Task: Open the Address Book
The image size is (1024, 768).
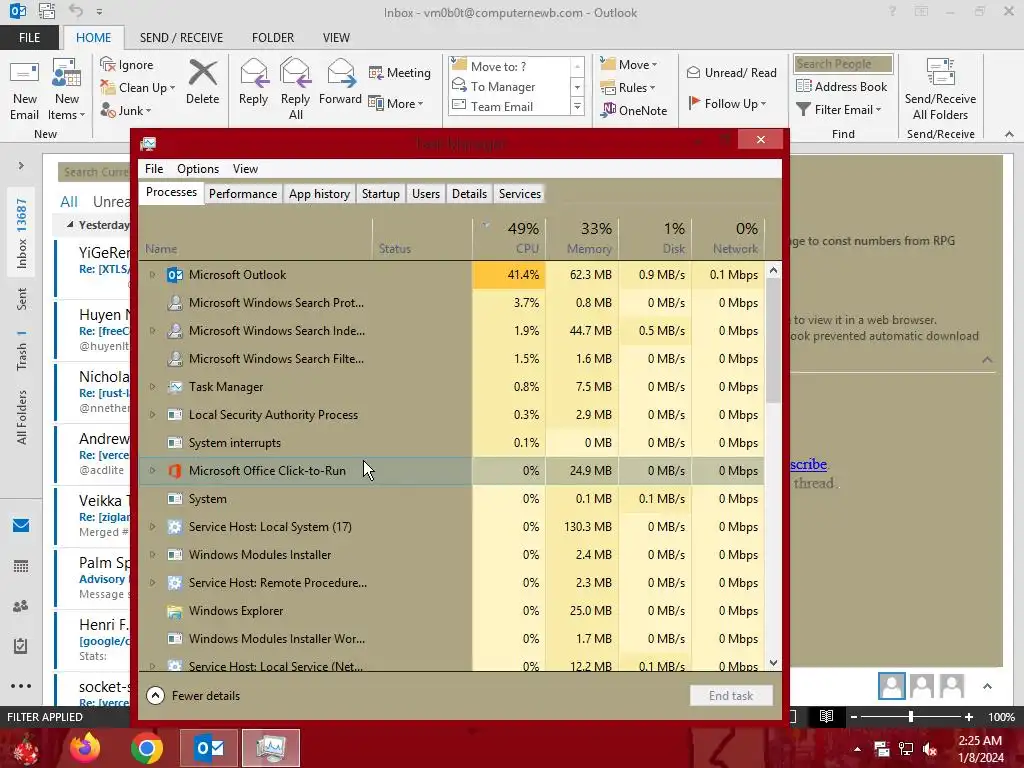Action: point(842,86)
